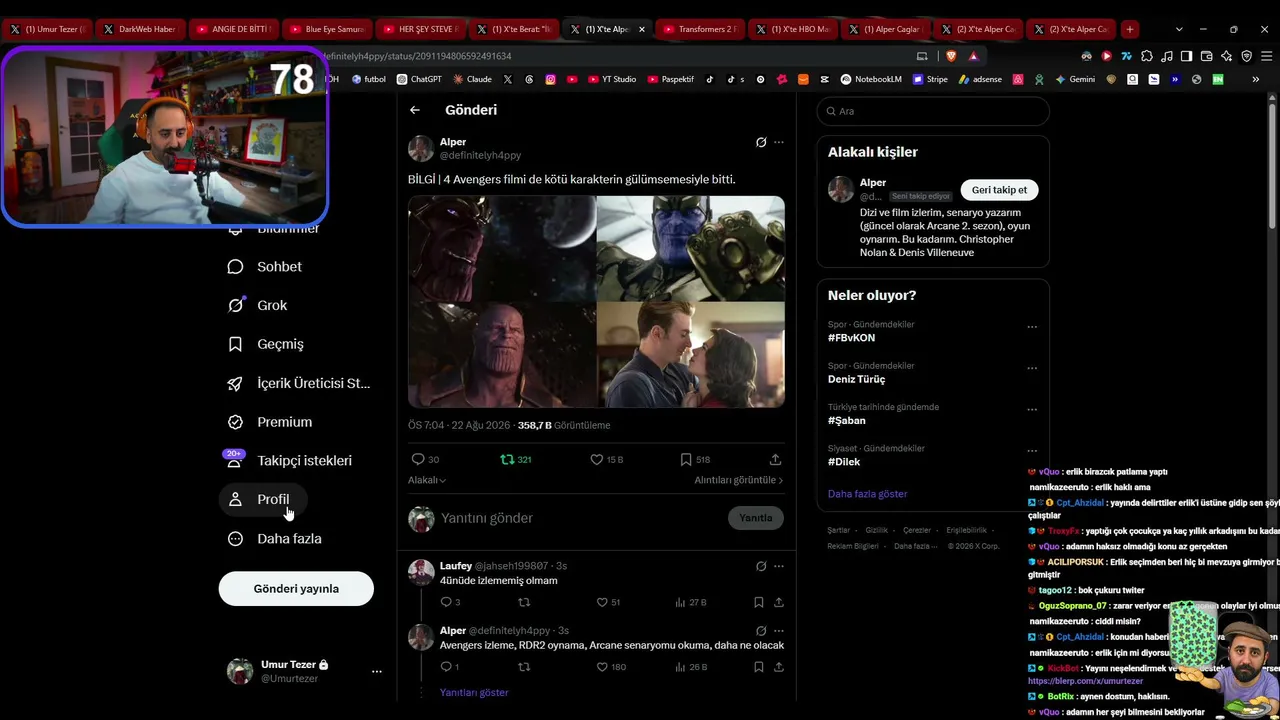Click the Ara search box

point(933,111)
